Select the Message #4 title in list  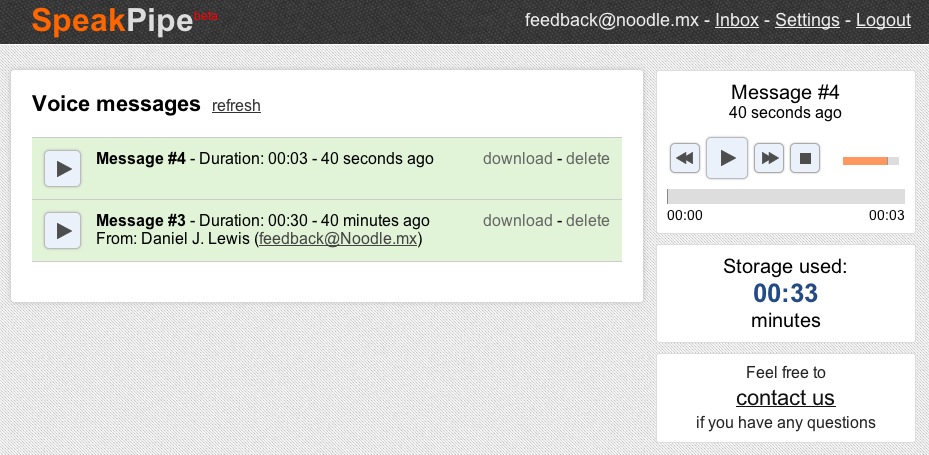pyautogui.click(x=141, y=158)
